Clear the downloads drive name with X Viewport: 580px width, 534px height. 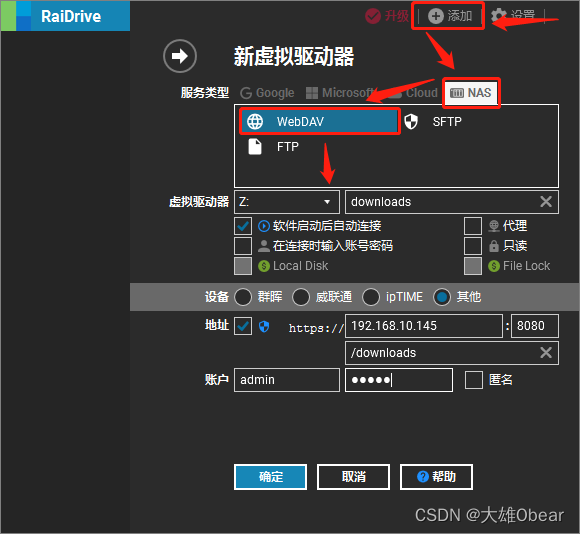tap(546, 202)
